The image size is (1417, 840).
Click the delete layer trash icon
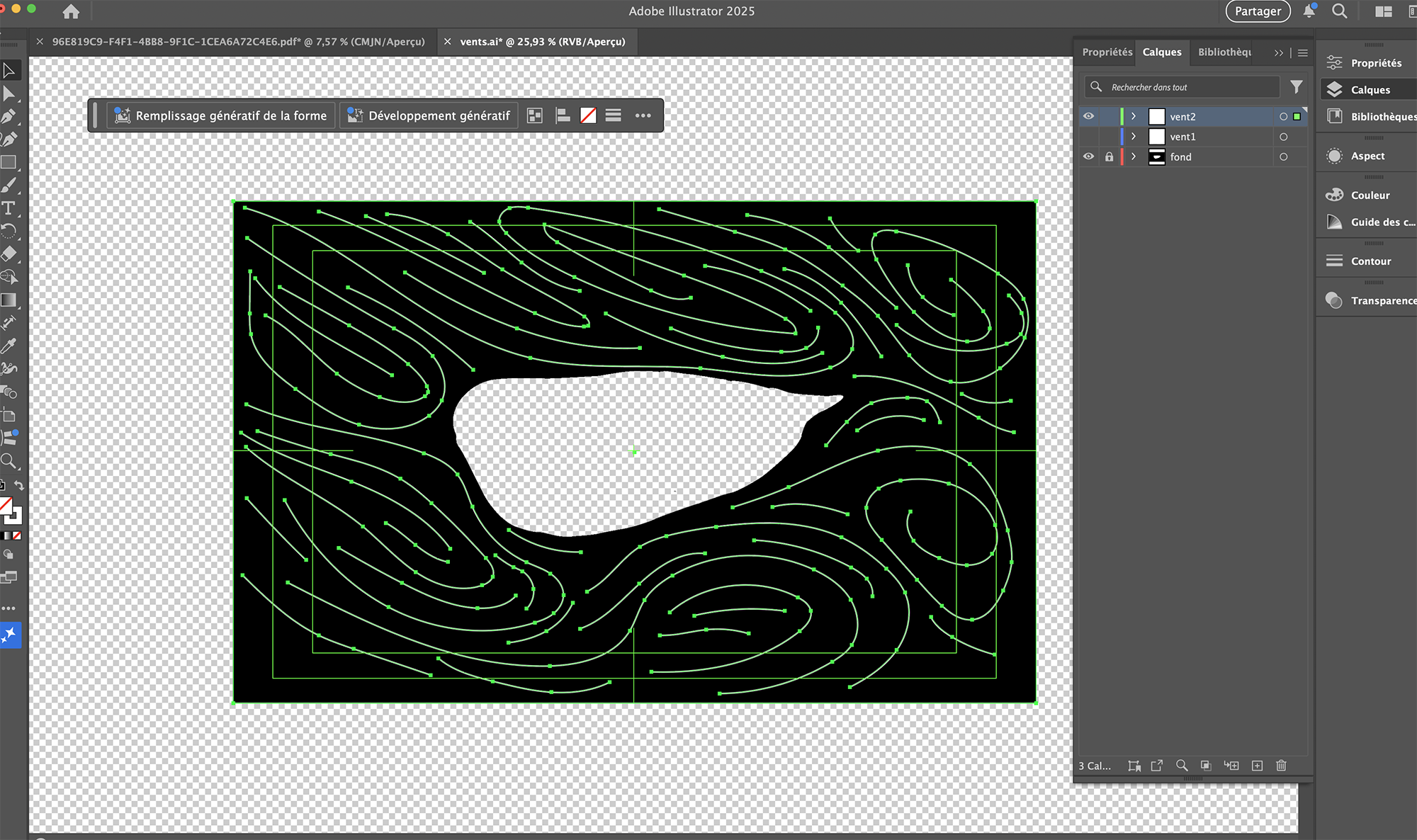coord(1281,766)
